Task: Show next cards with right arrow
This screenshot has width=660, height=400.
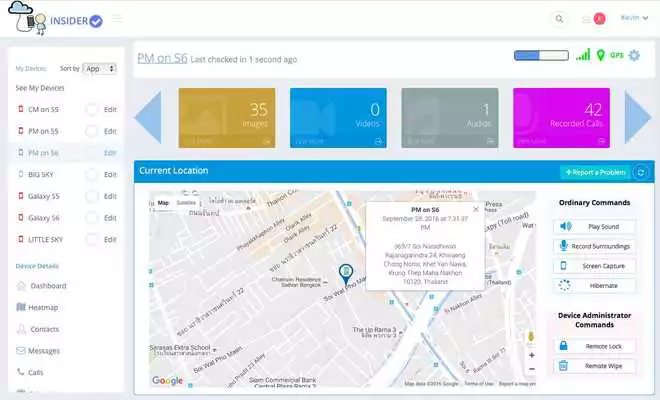Action: [638, 118]
